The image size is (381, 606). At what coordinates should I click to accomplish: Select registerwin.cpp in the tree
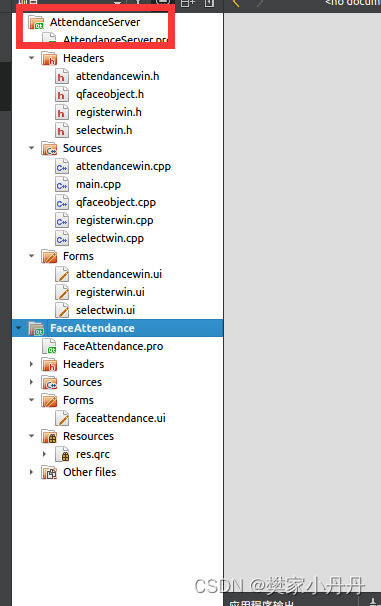coord(114,220)
